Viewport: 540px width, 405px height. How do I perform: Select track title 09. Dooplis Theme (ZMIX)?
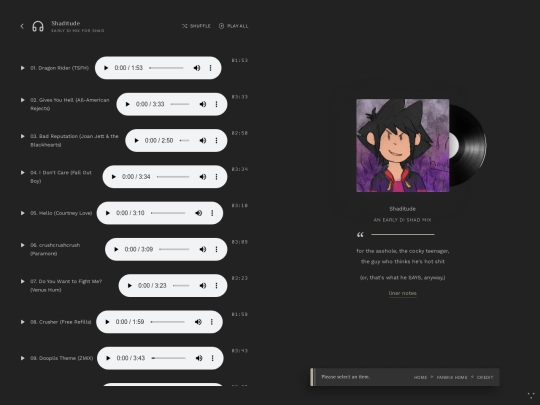(61, 358)
